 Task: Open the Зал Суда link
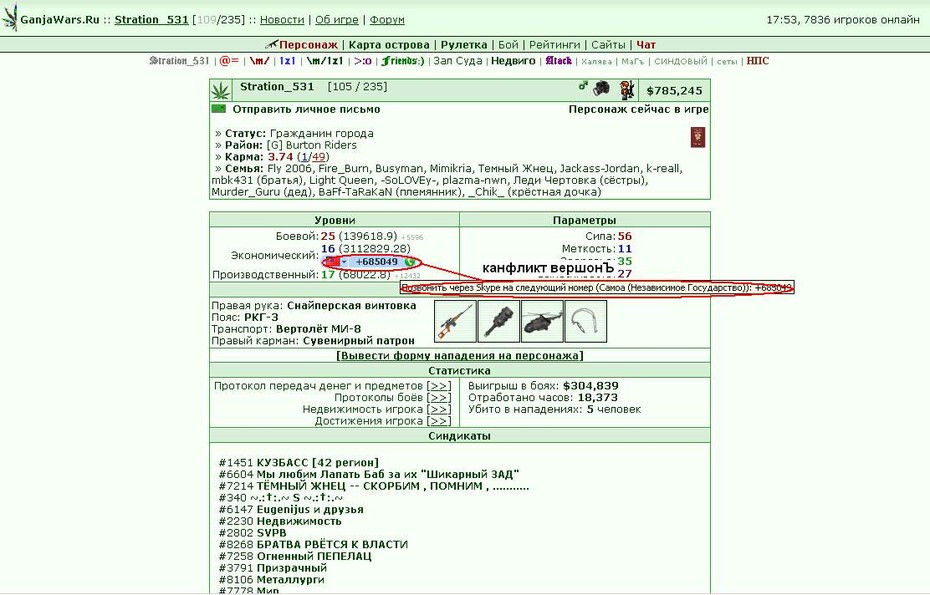458,61
